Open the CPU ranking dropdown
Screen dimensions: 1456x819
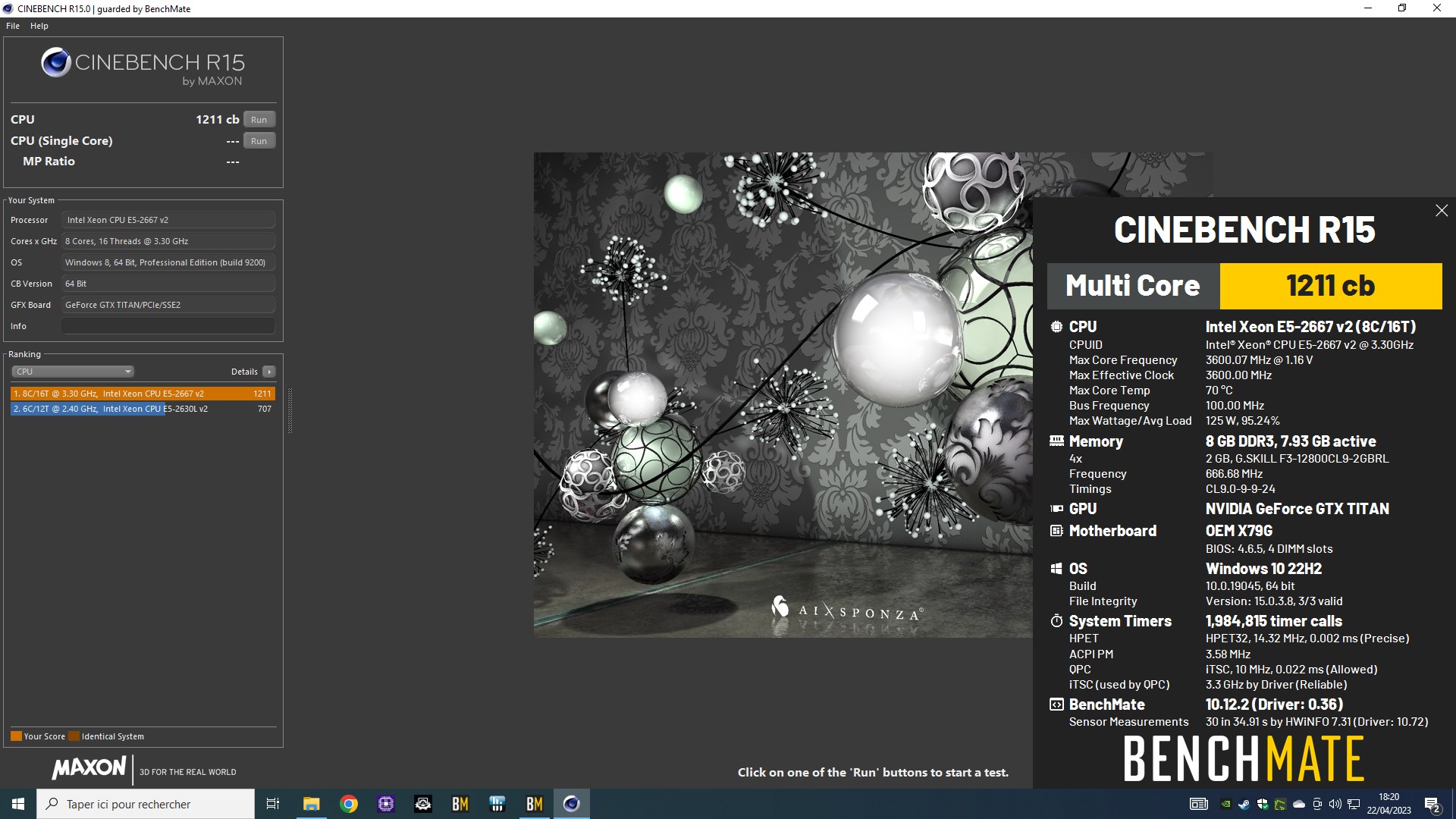(x=73, y=372)
